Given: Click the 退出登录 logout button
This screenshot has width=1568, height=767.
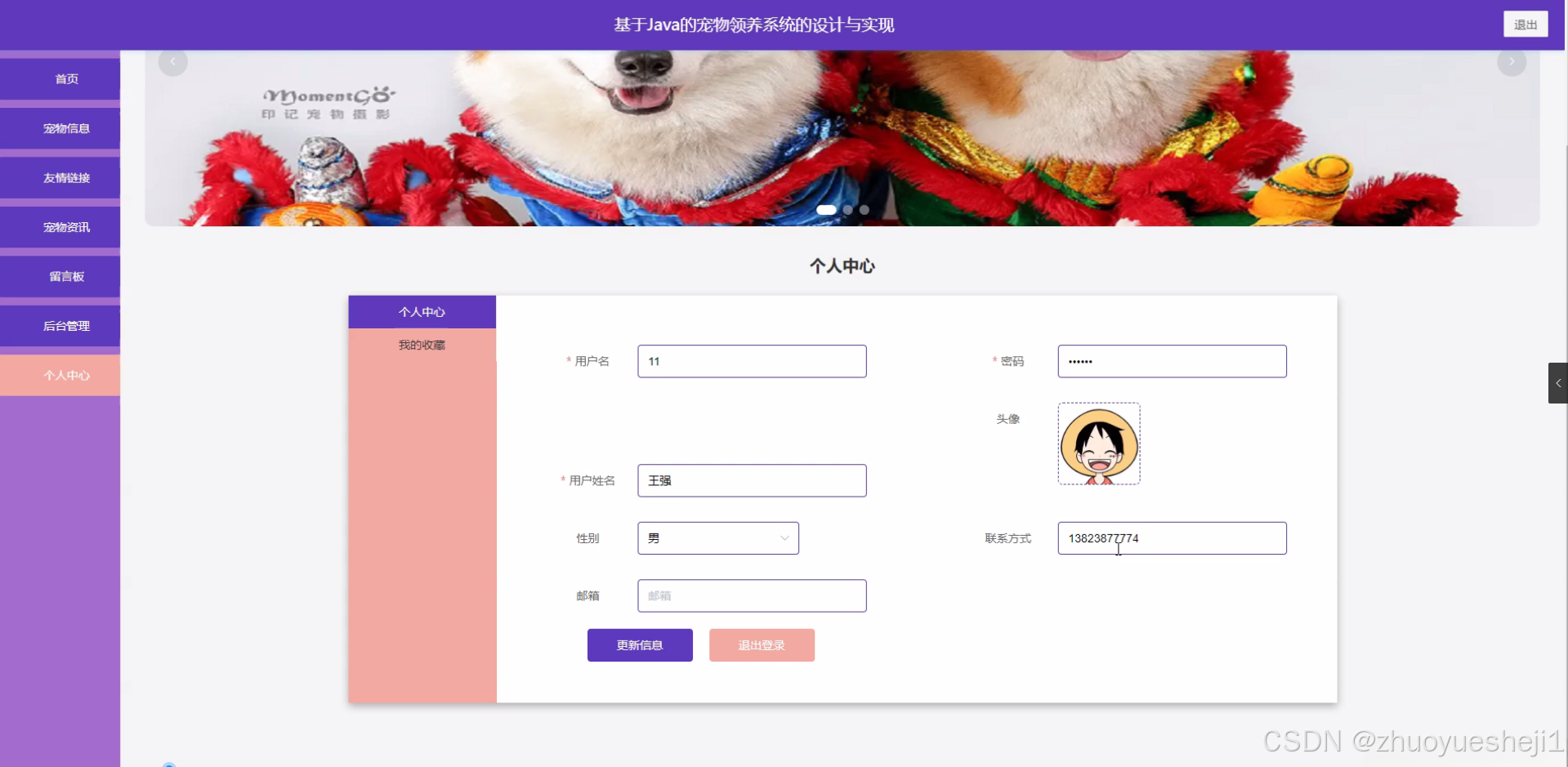Looking at the screenshot, I should (761, 644).
